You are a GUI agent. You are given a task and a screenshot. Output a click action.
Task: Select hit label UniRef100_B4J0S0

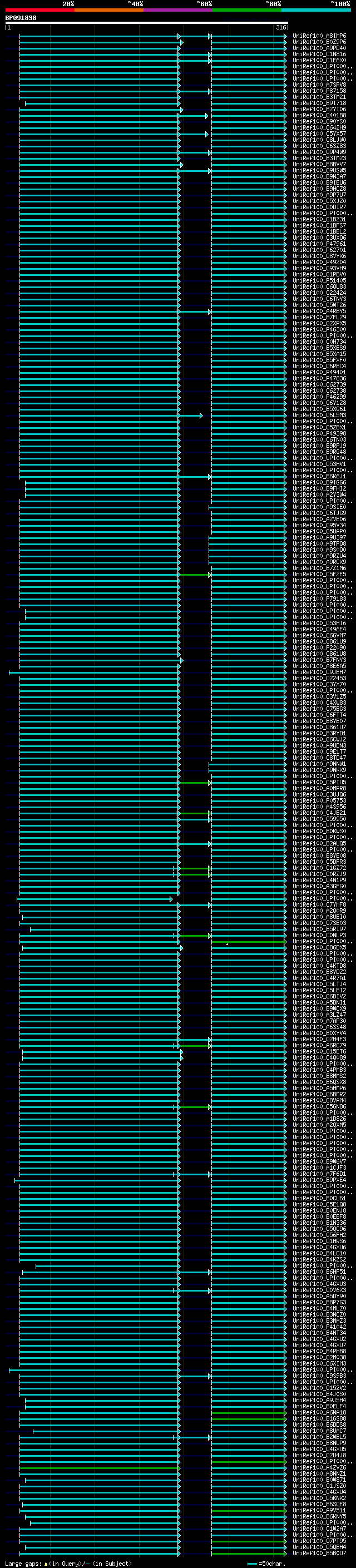tap(319, 1394)
